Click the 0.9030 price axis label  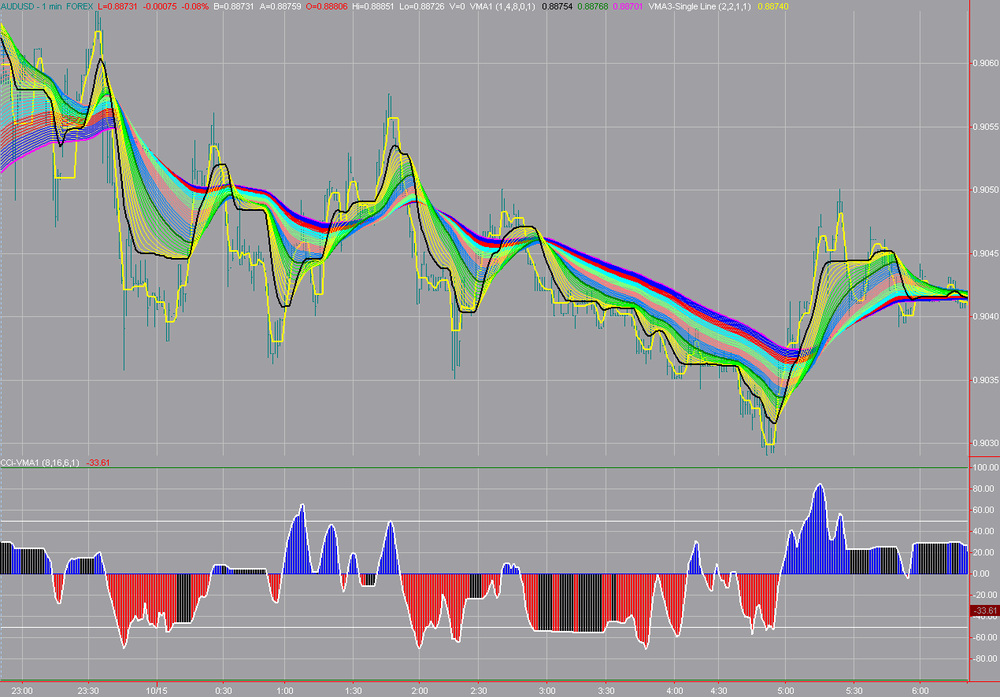985,443
